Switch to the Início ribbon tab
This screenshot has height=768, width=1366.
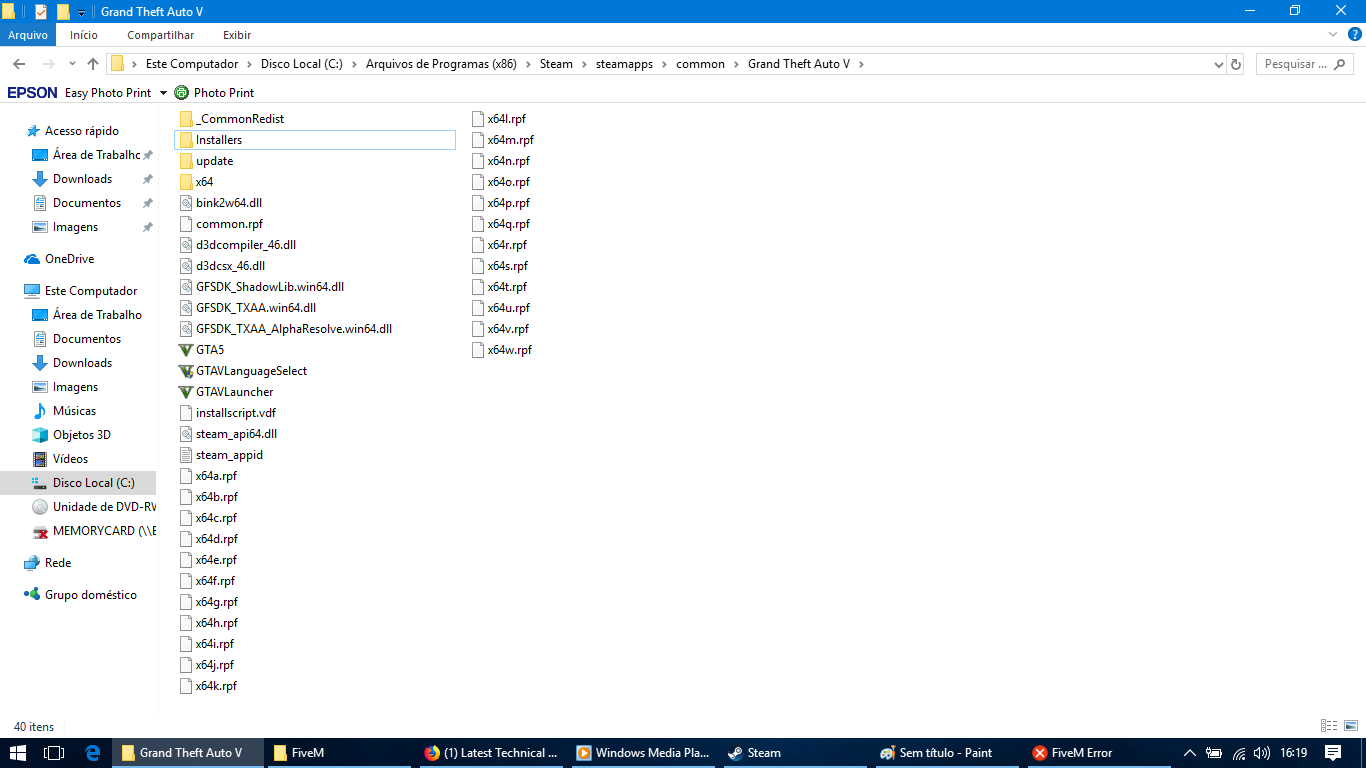point(84,35)
